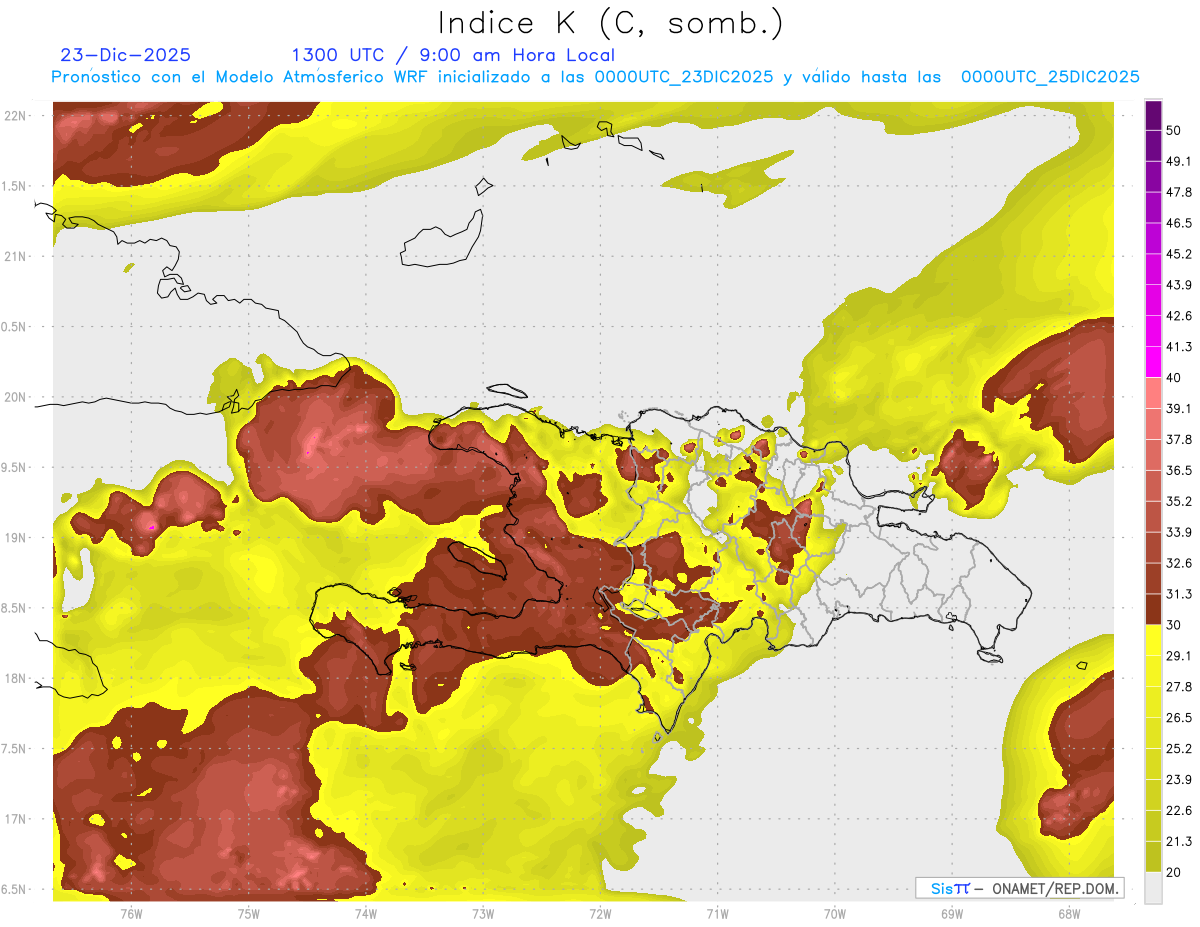Click the colorbar value '37.8'
1200x927 pixels.
[1179, 440]
